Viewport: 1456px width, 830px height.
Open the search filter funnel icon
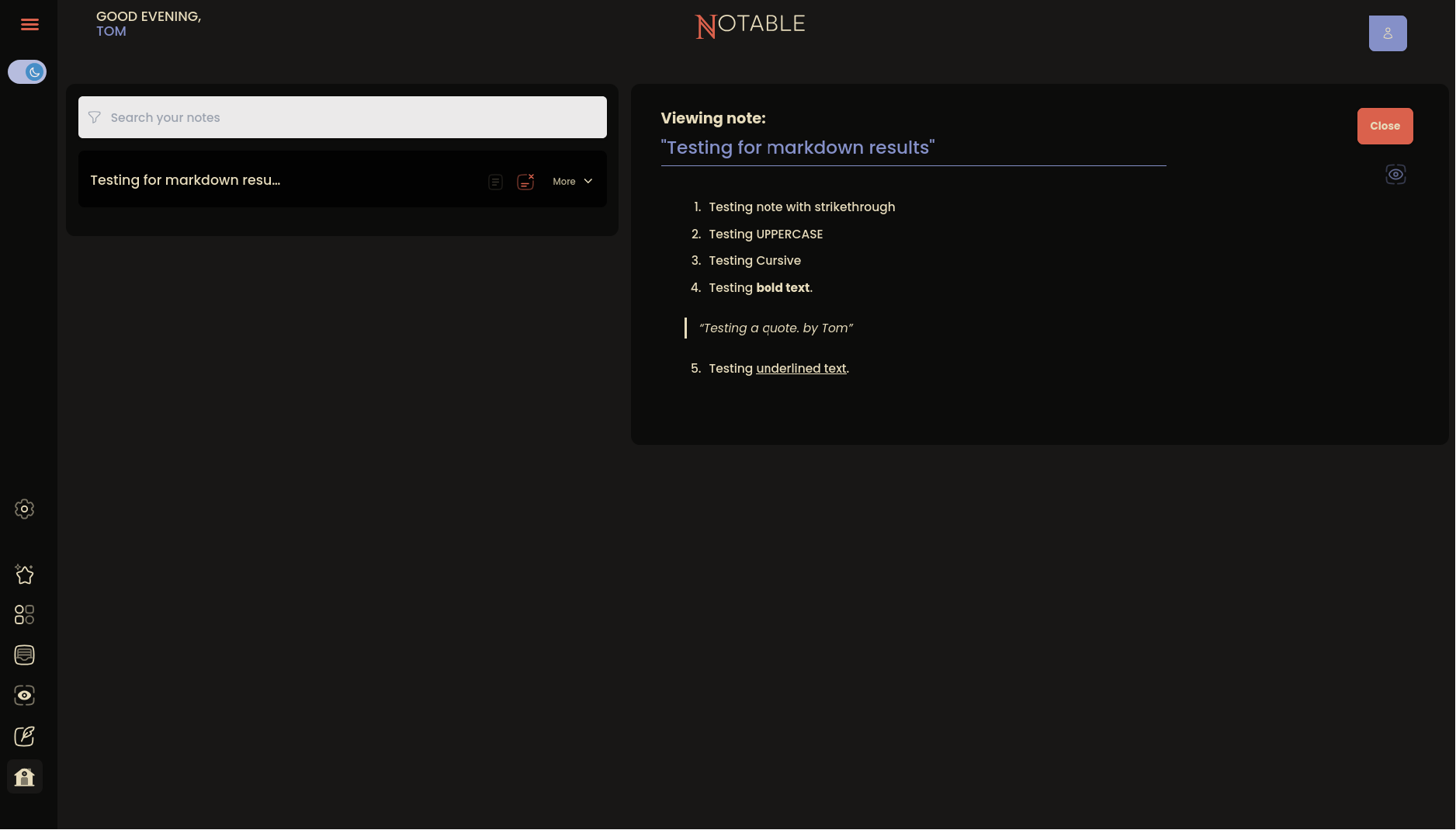coord(94,117)
